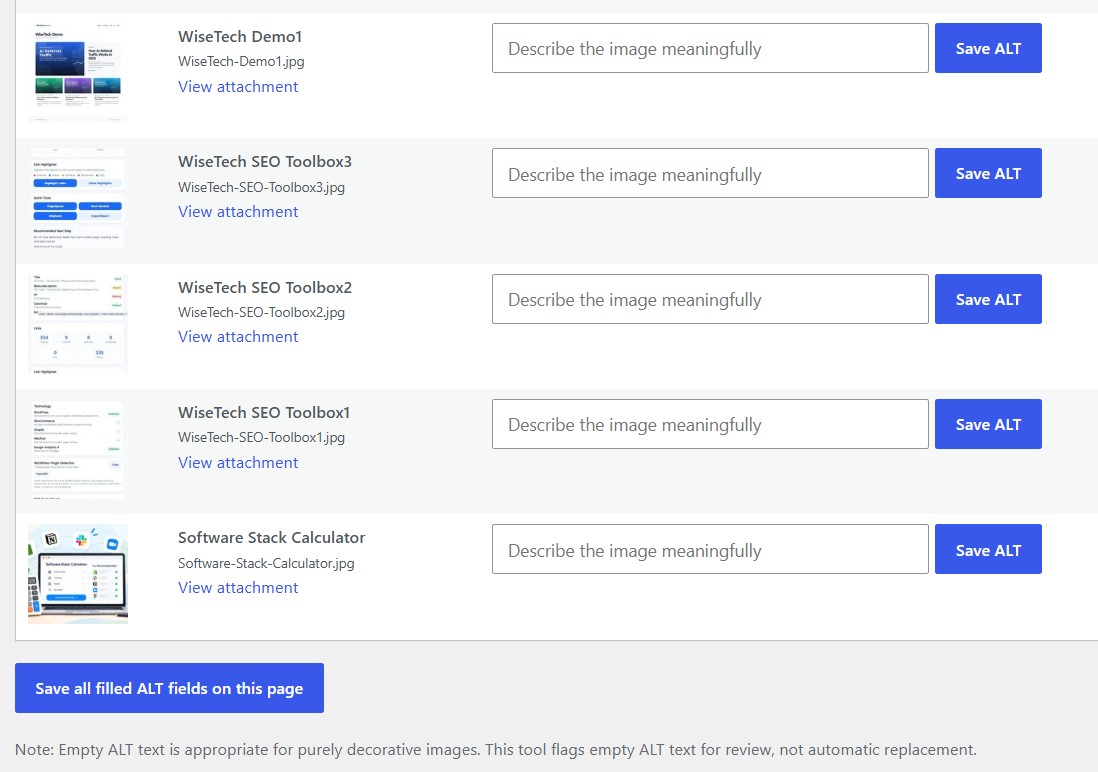Click the filename WiseTech-Demo1.jpg
This screenshot has width=1098, height=772.
coord(241,62)
